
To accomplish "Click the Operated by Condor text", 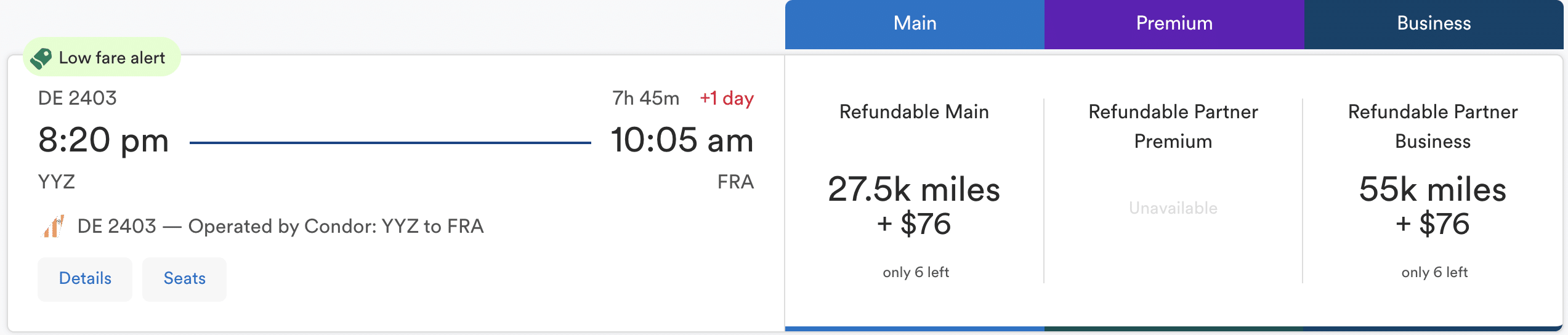I will click(280, 227).
